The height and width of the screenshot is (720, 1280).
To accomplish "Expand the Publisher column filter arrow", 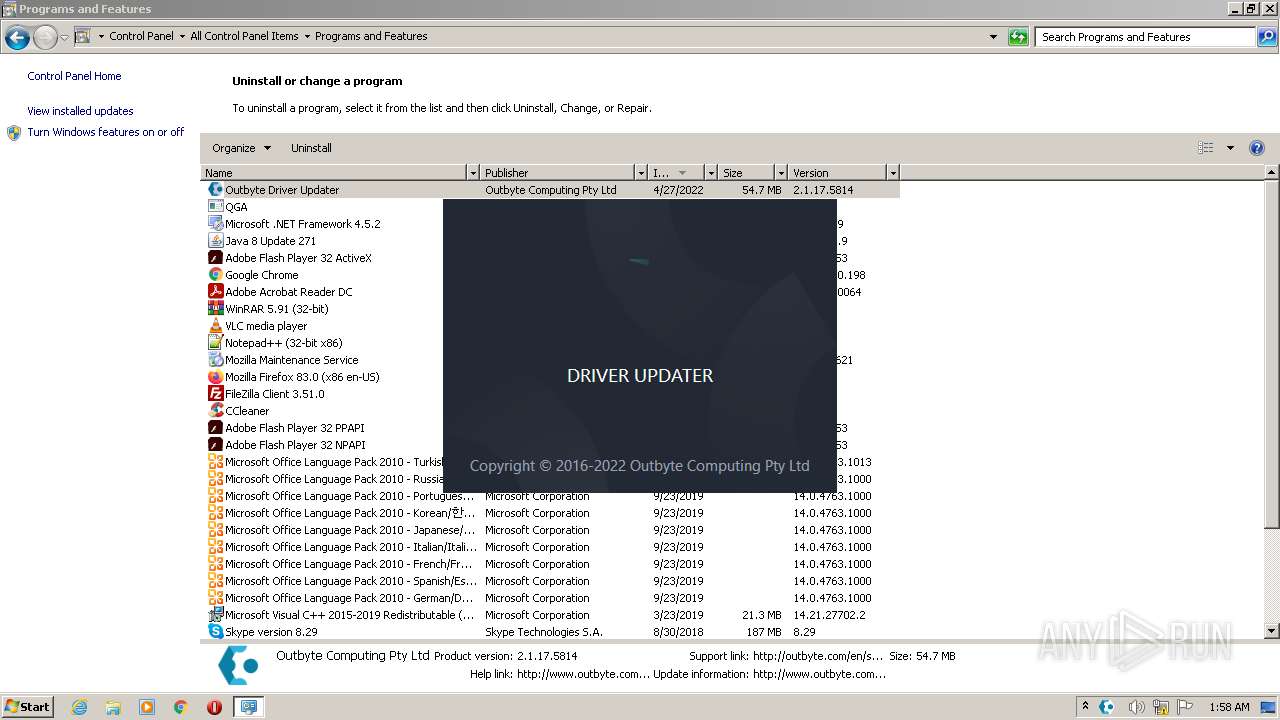I will pos(641,173).
